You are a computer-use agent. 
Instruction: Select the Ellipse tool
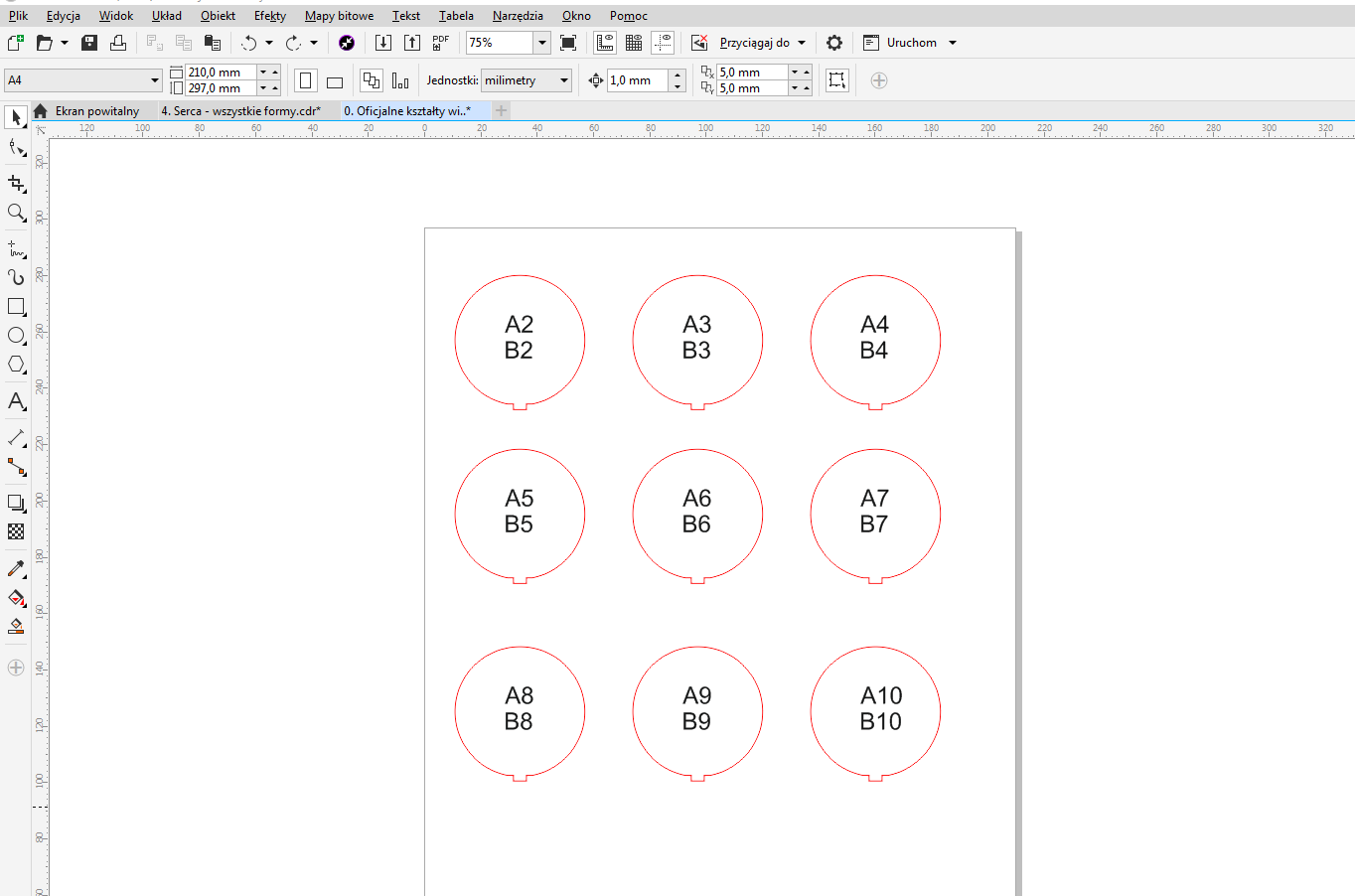pyautogui.click(x=16, y=336)
